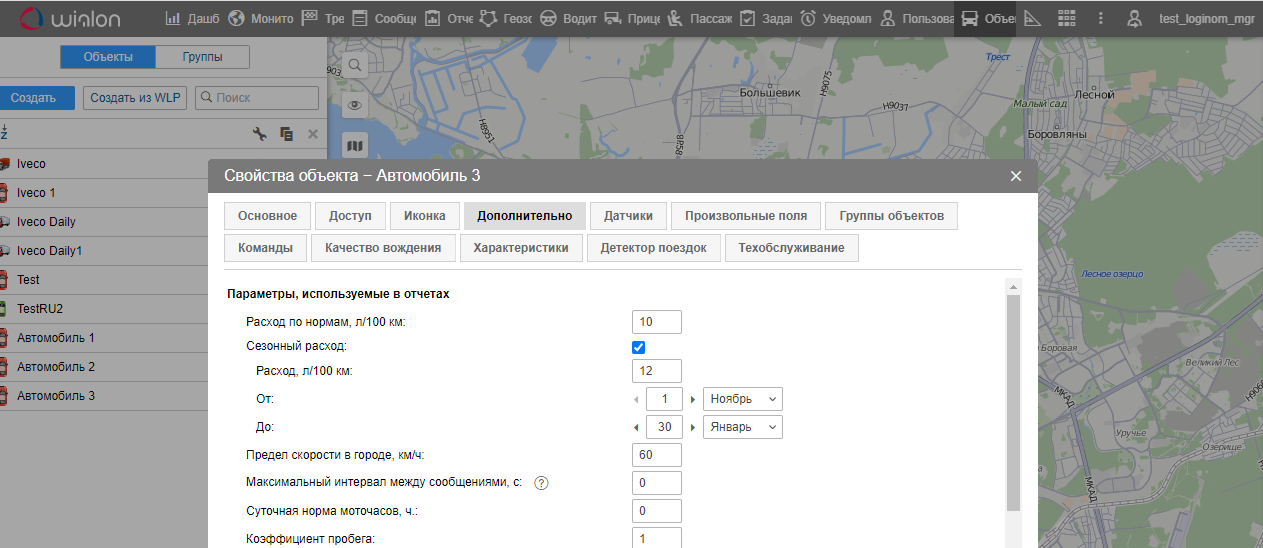
Task: Click the copy icon above the unit list
Action: tap(286, 134)
